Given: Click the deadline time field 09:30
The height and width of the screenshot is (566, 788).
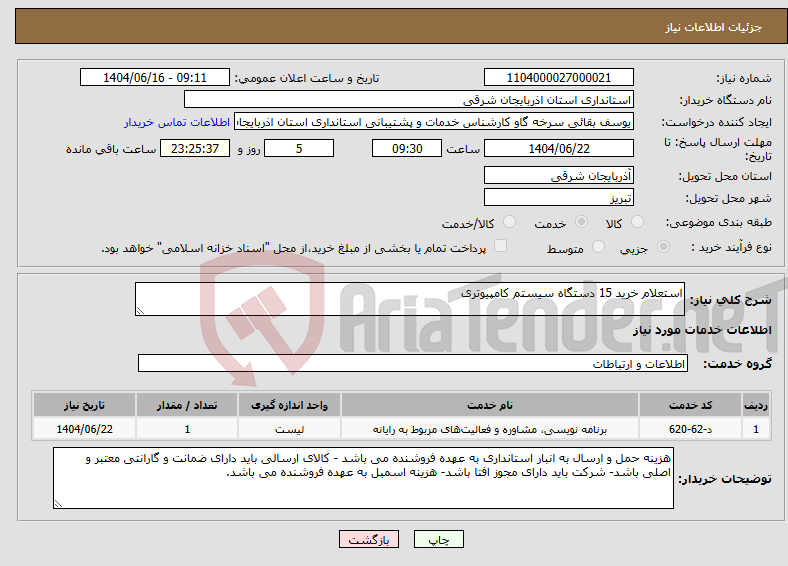Looking at the screenshot, I should click(x=407, y=148).
